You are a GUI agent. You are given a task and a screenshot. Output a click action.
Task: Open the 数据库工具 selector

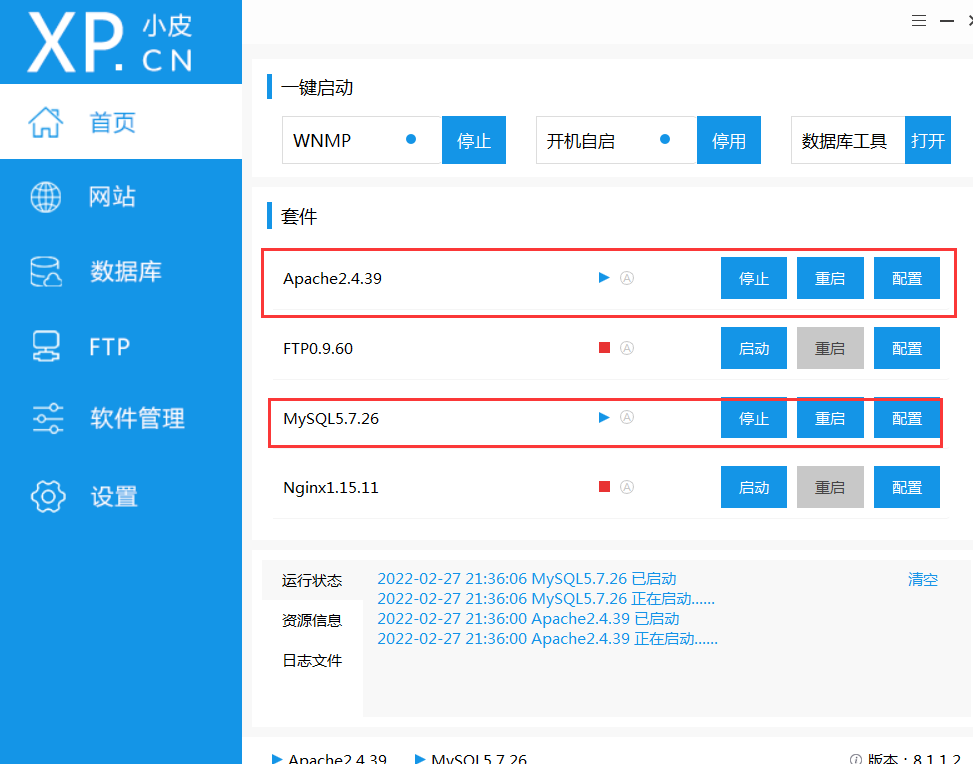(846, 140)
